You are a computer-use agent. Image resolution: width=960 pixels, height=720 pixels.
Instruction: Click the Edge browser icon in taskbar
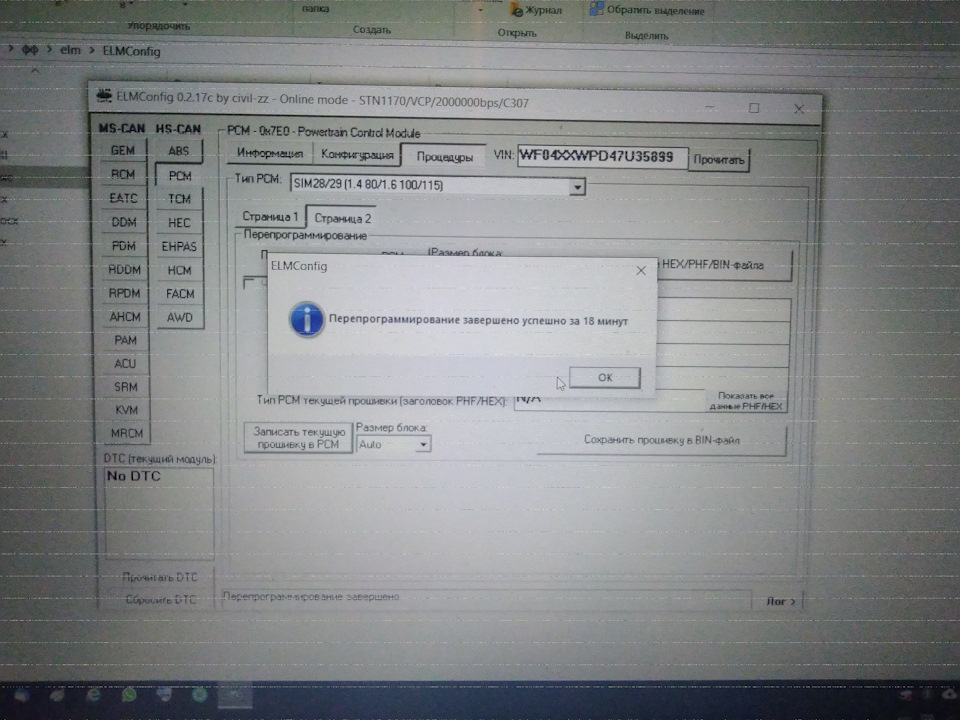click(94, 696)
